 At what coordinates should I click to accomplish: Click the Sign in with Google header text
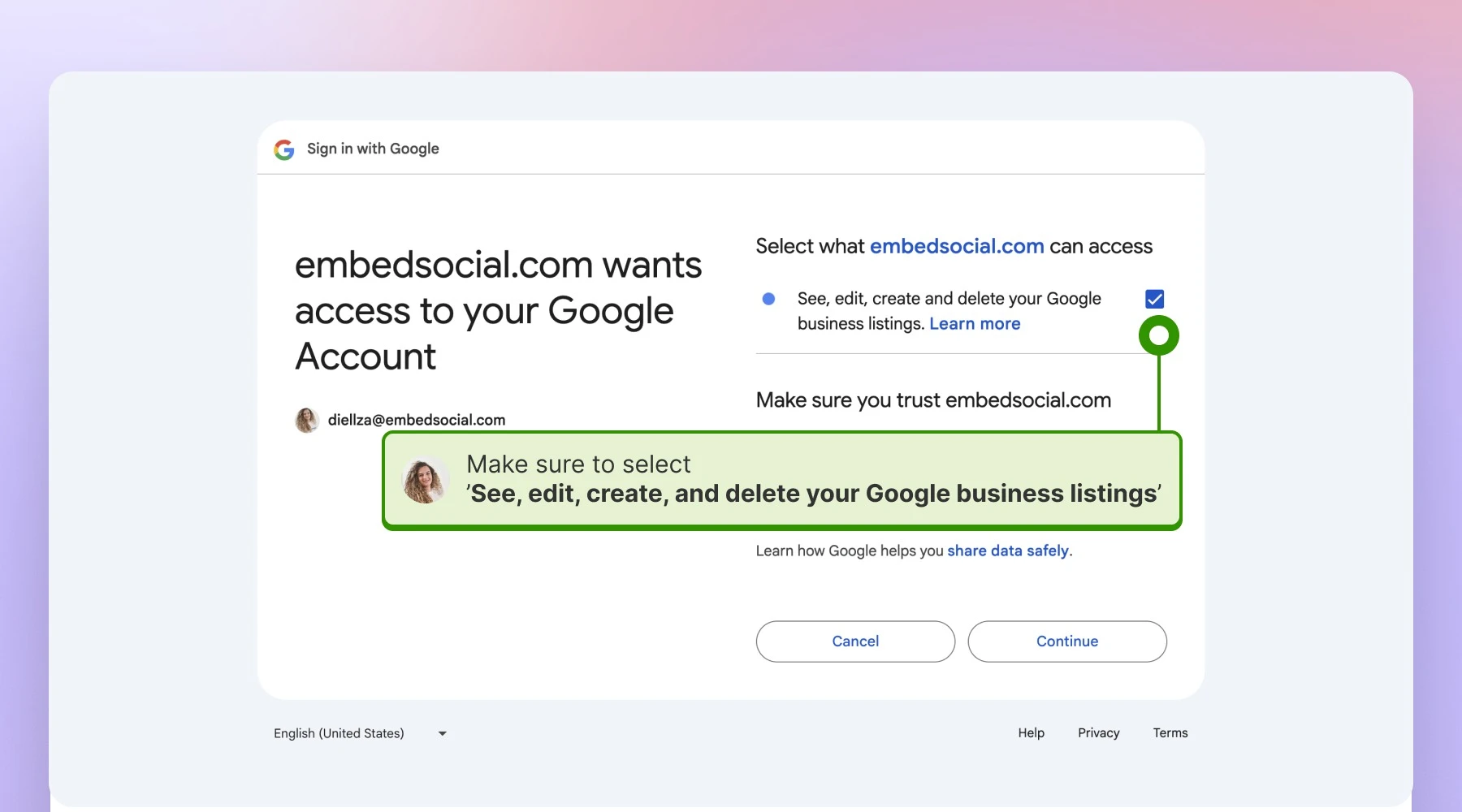pos(373,149)
